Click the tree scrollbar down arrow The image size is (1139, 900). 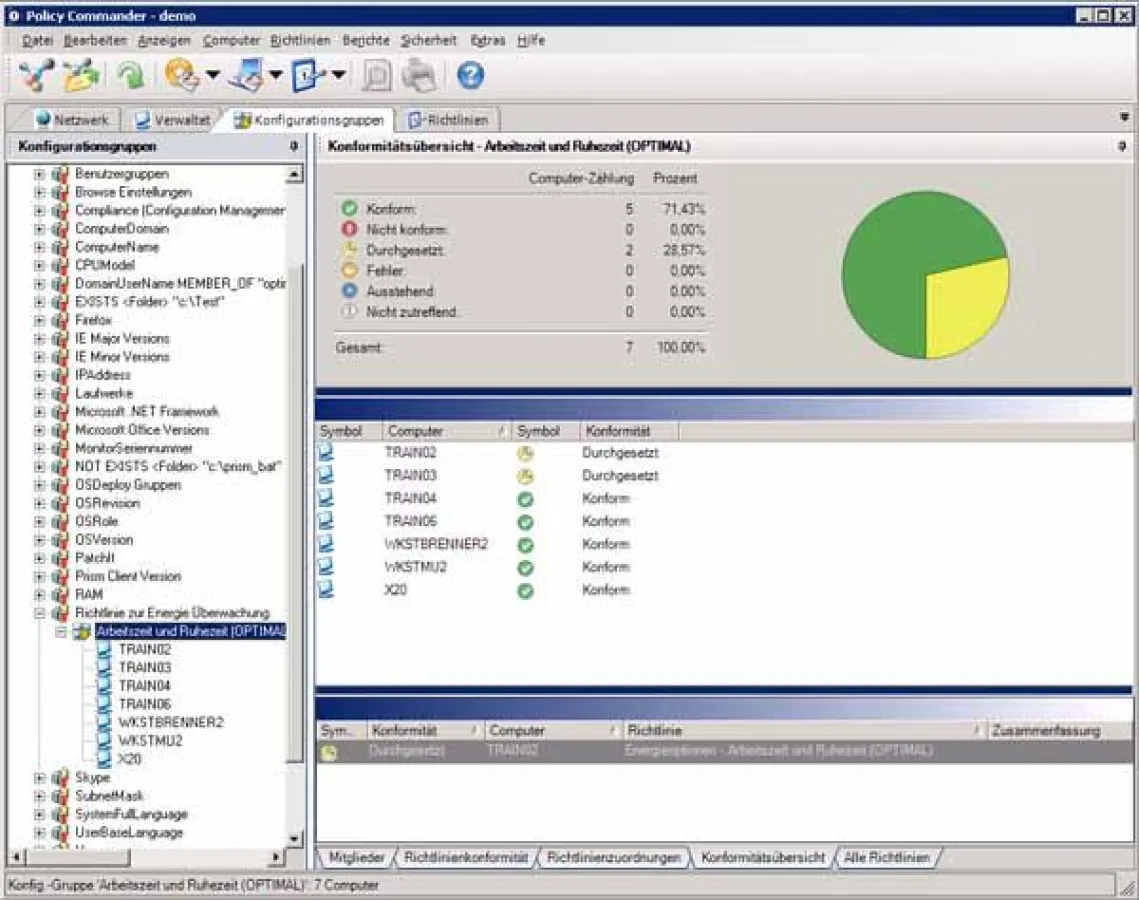pyautogui.click(x=294, y=838)
